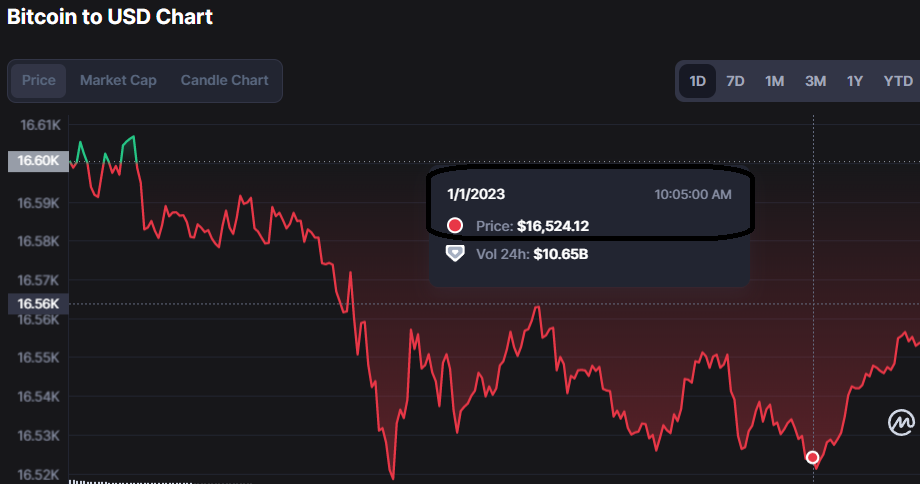The image size is (920, 484).
Task: Click the 1/1/2023 date in the tooltip
Action: click(476, 194)
